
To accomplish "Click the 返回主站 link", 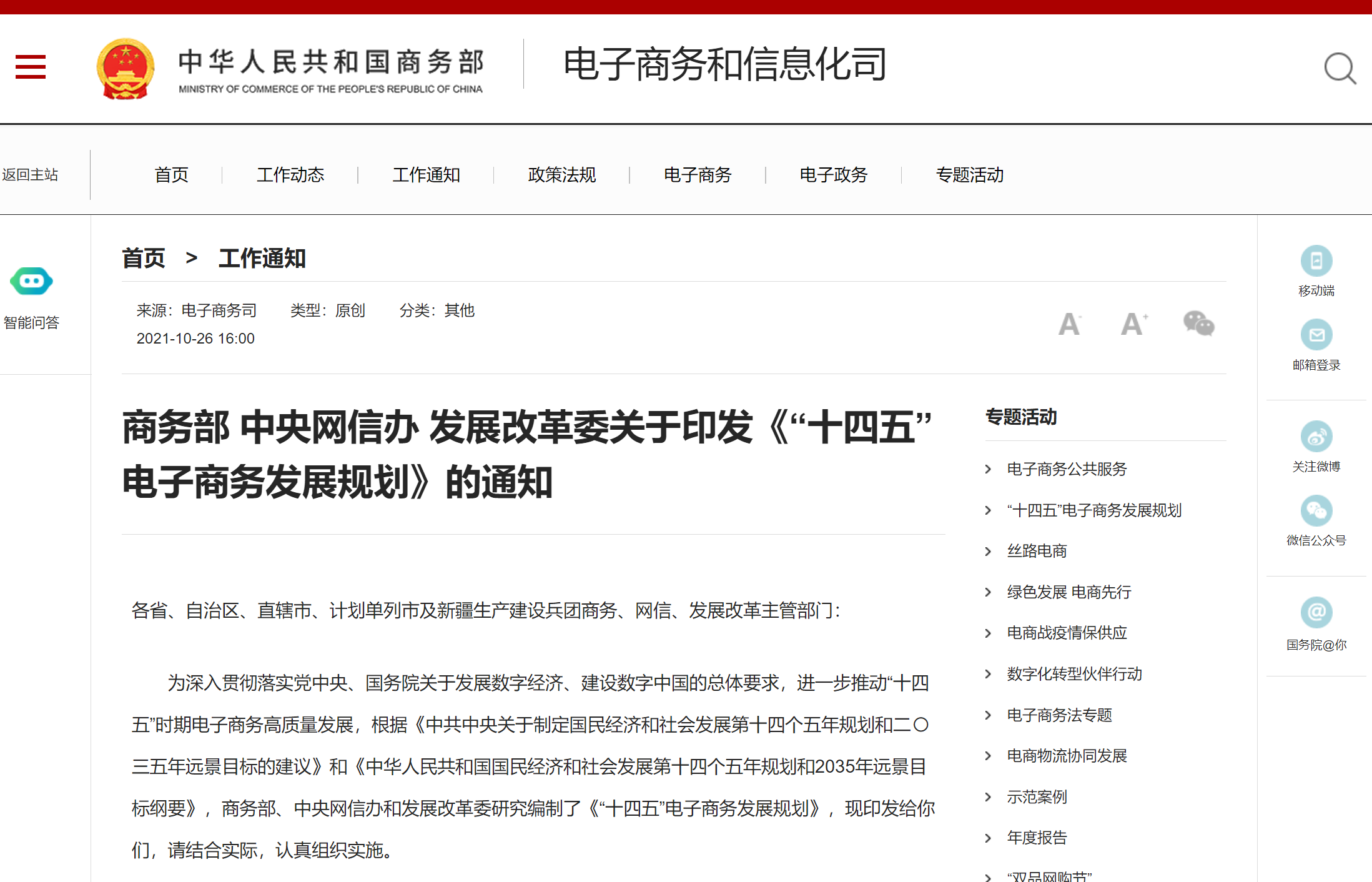I will tap(30, 175).
